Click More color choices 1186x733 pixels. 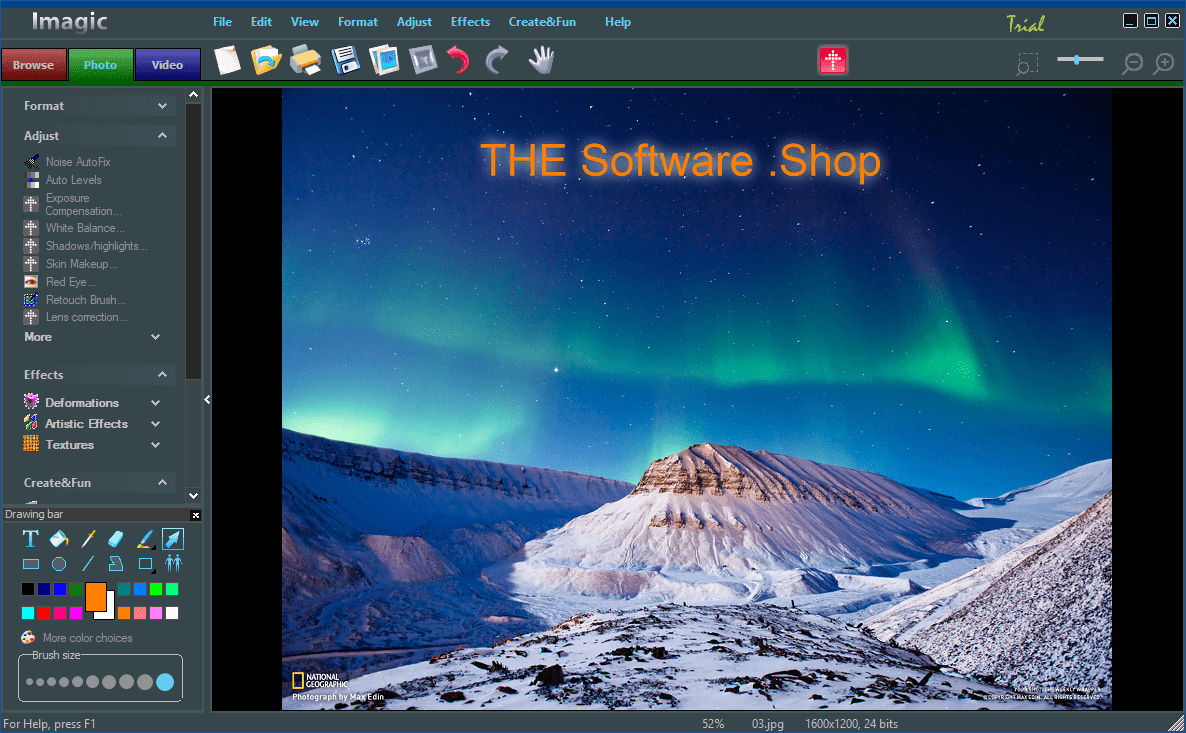click(x=87, y=638)
